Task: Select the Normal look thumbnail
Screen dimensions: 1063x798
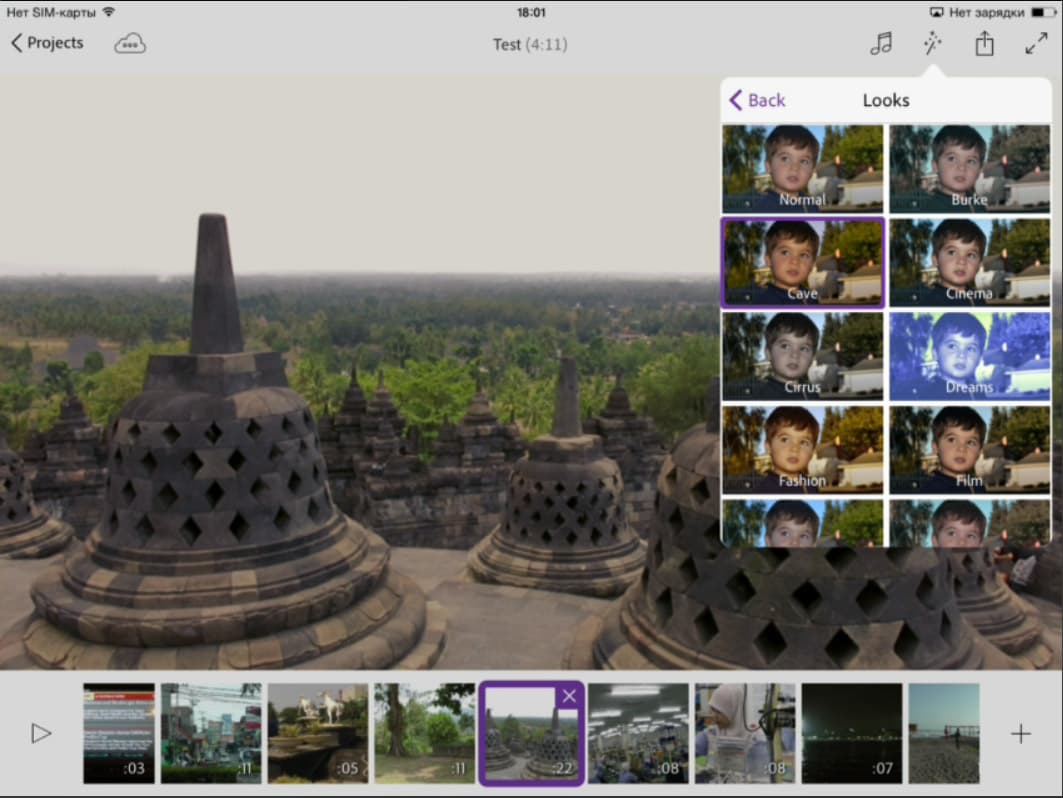Action: pos(803,168)
